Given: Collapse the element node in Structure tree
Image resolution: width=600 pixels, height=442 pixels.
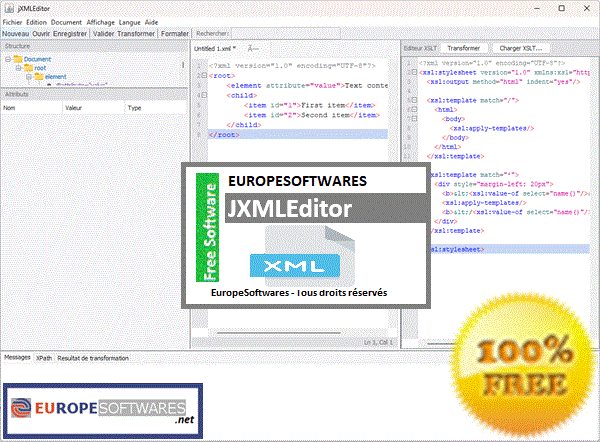Looking at the screenshot, I should 29,77.
